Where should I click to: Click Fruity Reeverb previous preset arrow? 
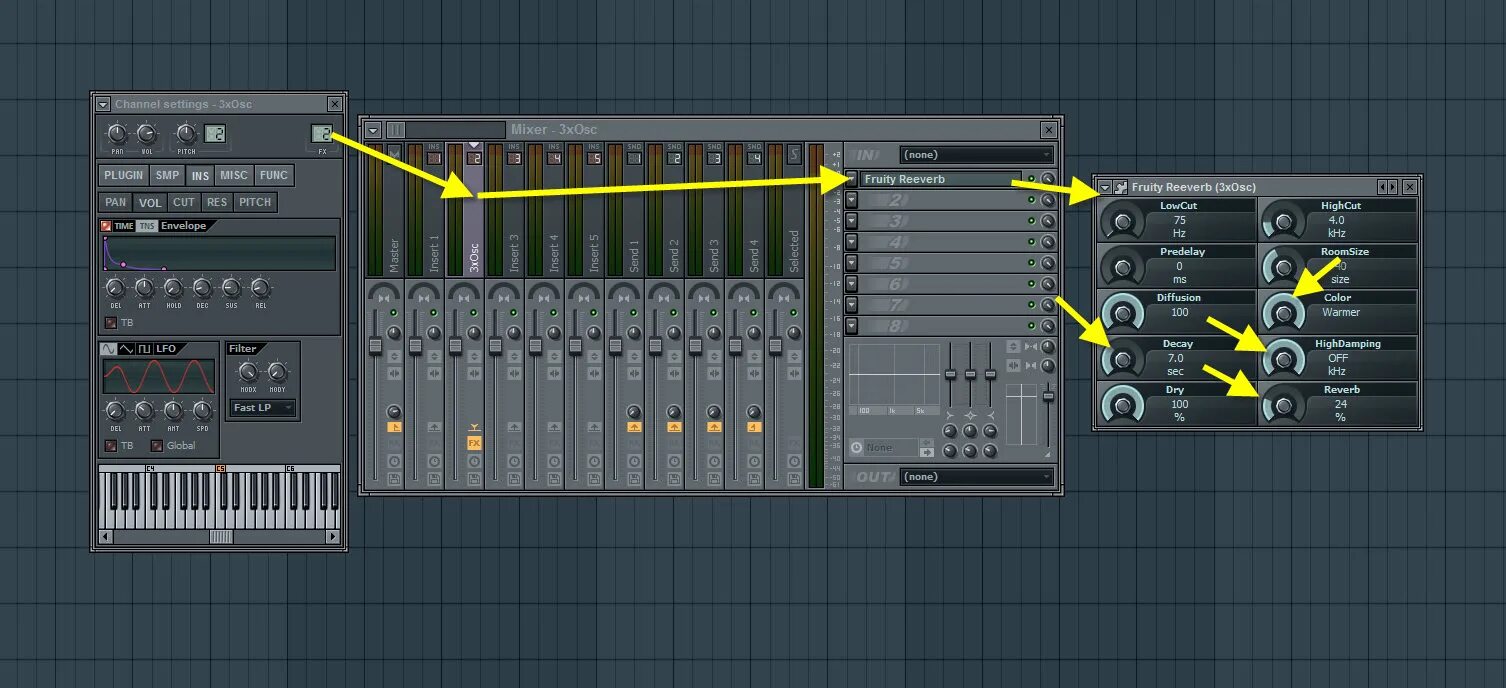click(x=1382, y=187)
